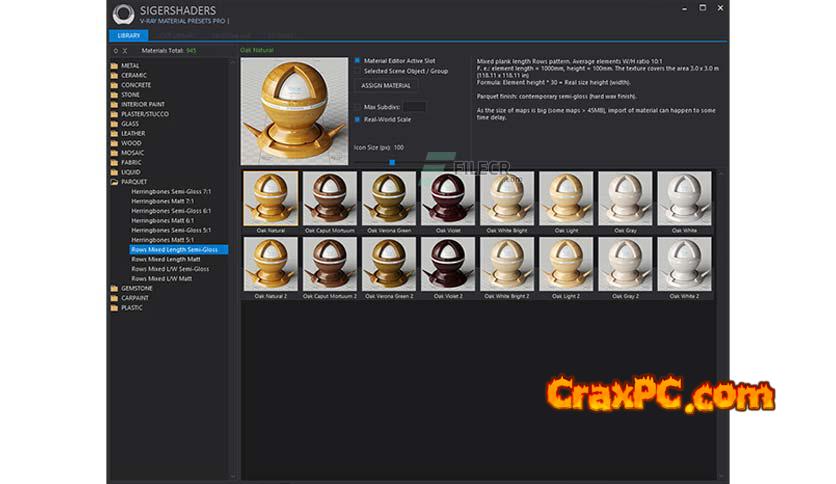Select the Oak Violet material thumbnail
The height and width of the screenshot is (484, 836).
pos(445,197)
